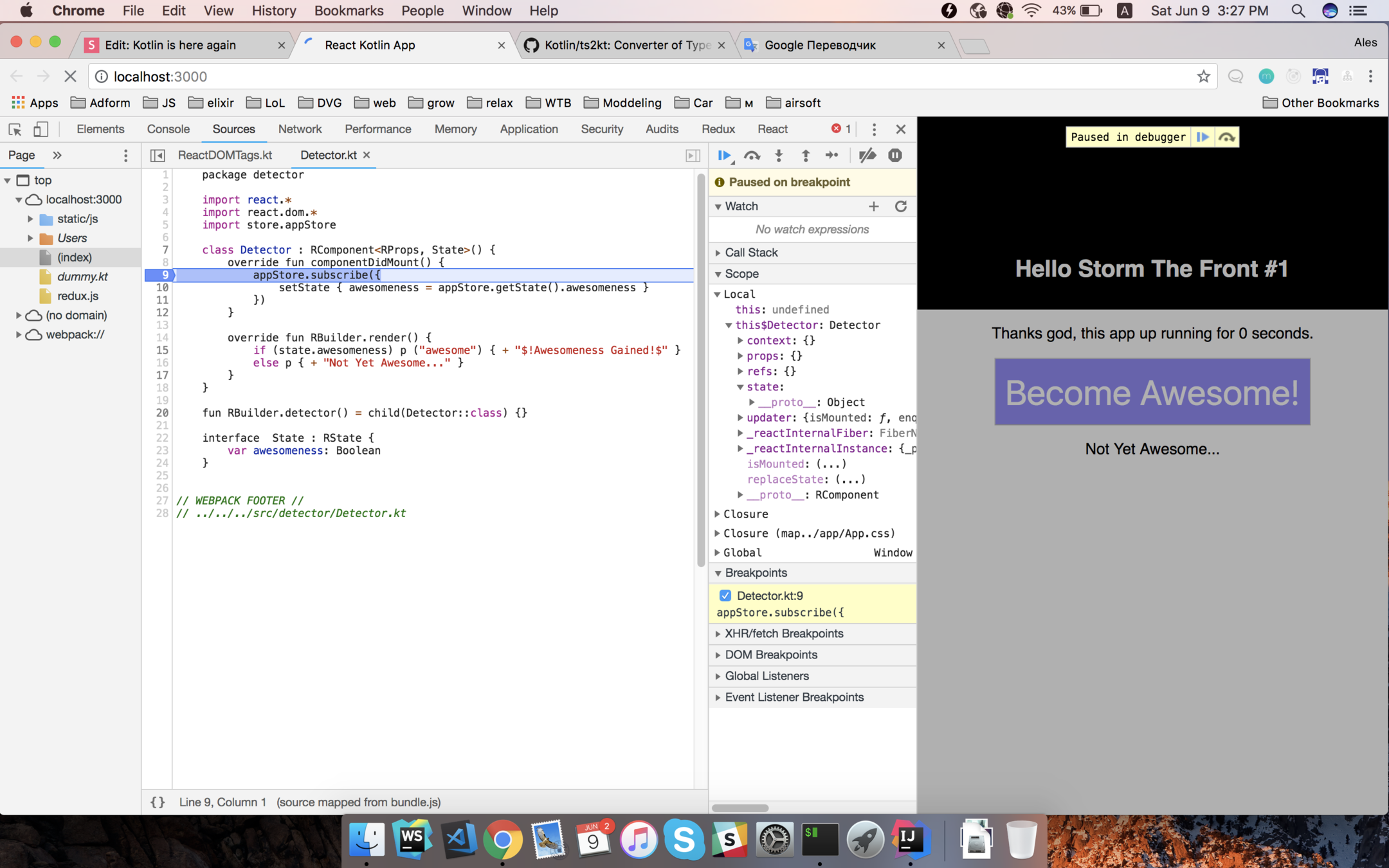Viewport: 1389px width, 868px height.
Task: Select the inspect element picker icon
Action: click(x=15, y=129)
